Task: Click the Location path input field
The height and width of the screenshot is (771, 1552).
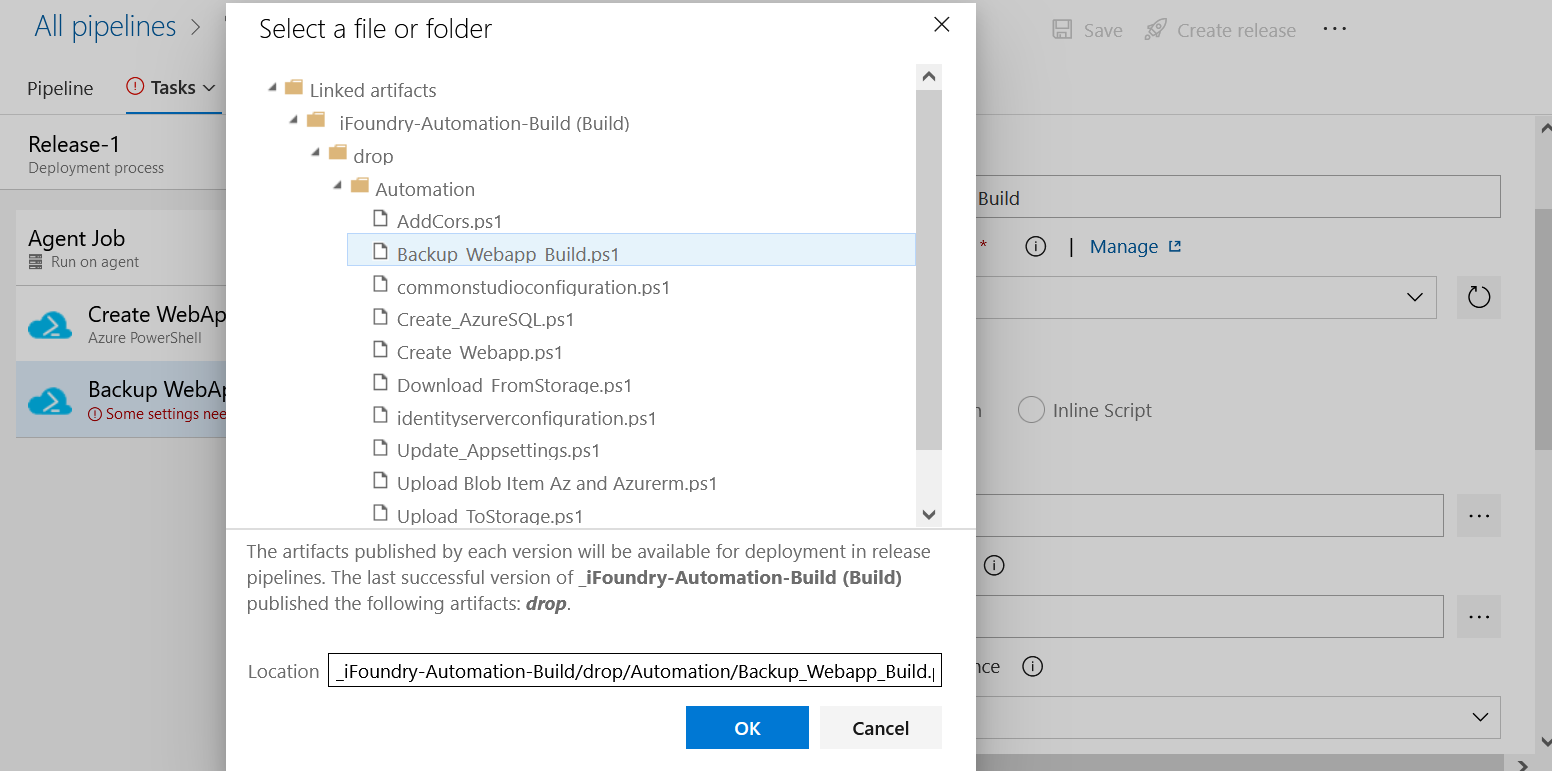Action: [x=635, y=671]
